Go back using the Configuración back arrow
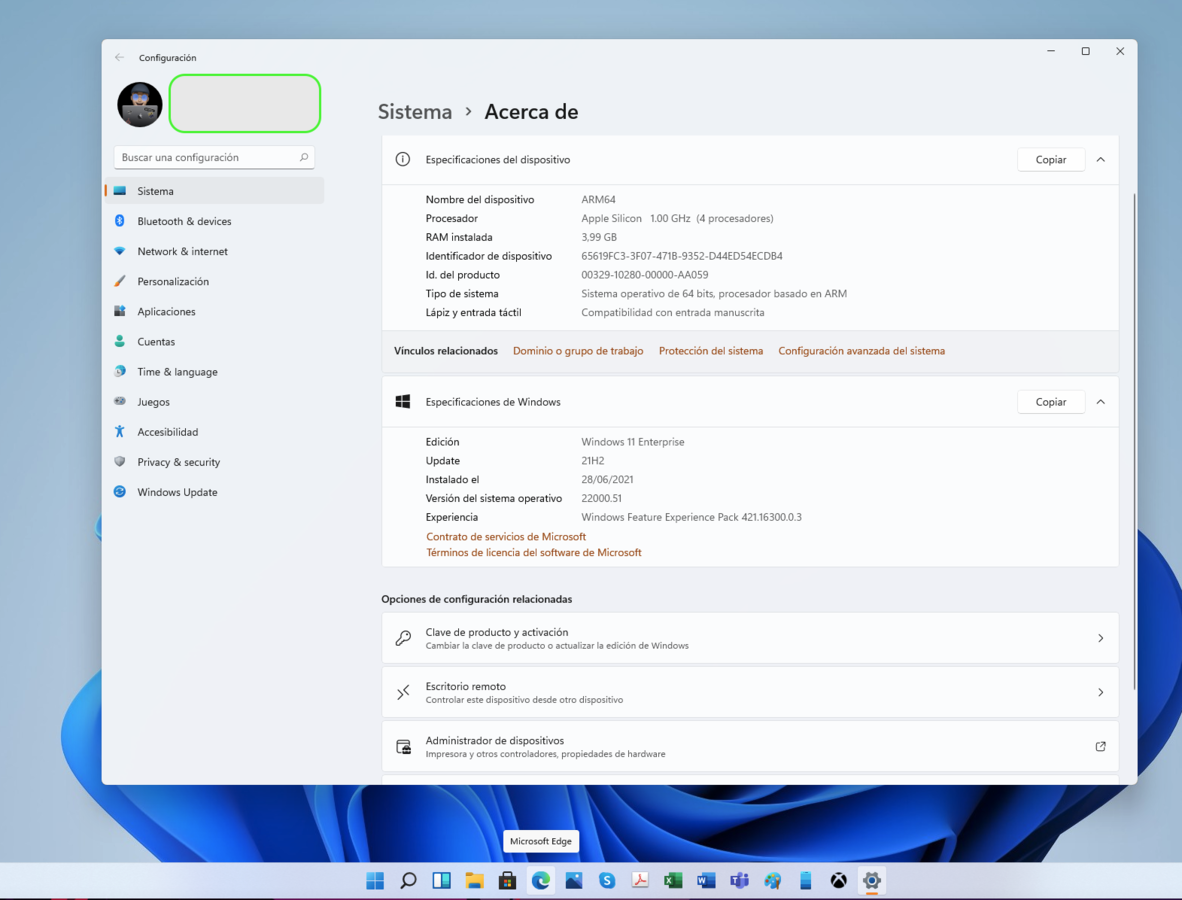The height and width of the screenshot is (900, 1182). (119, 57)
